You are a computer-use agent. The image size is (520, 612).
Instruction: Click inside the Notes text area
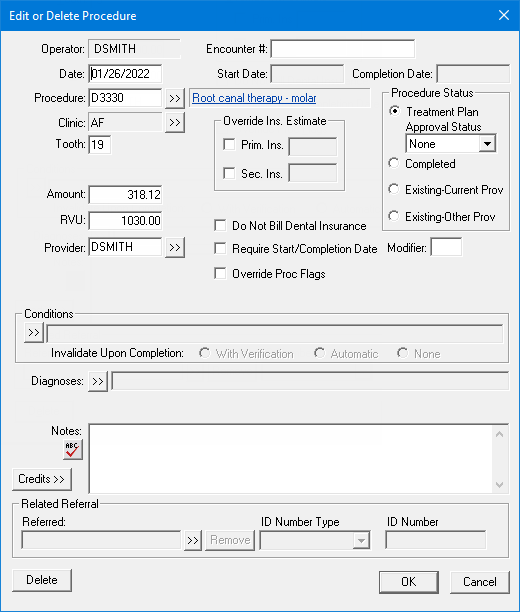[291, 459]
